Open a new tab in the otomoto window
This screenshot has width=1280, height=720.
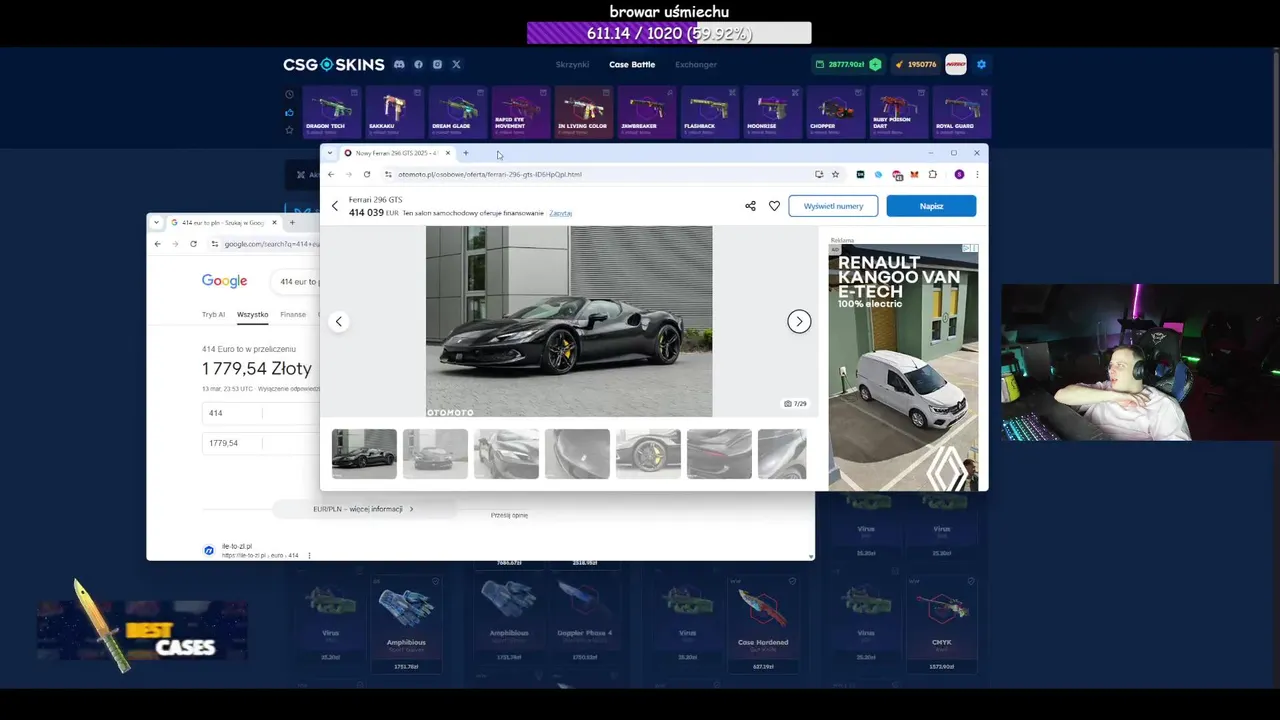click(465, 153)
